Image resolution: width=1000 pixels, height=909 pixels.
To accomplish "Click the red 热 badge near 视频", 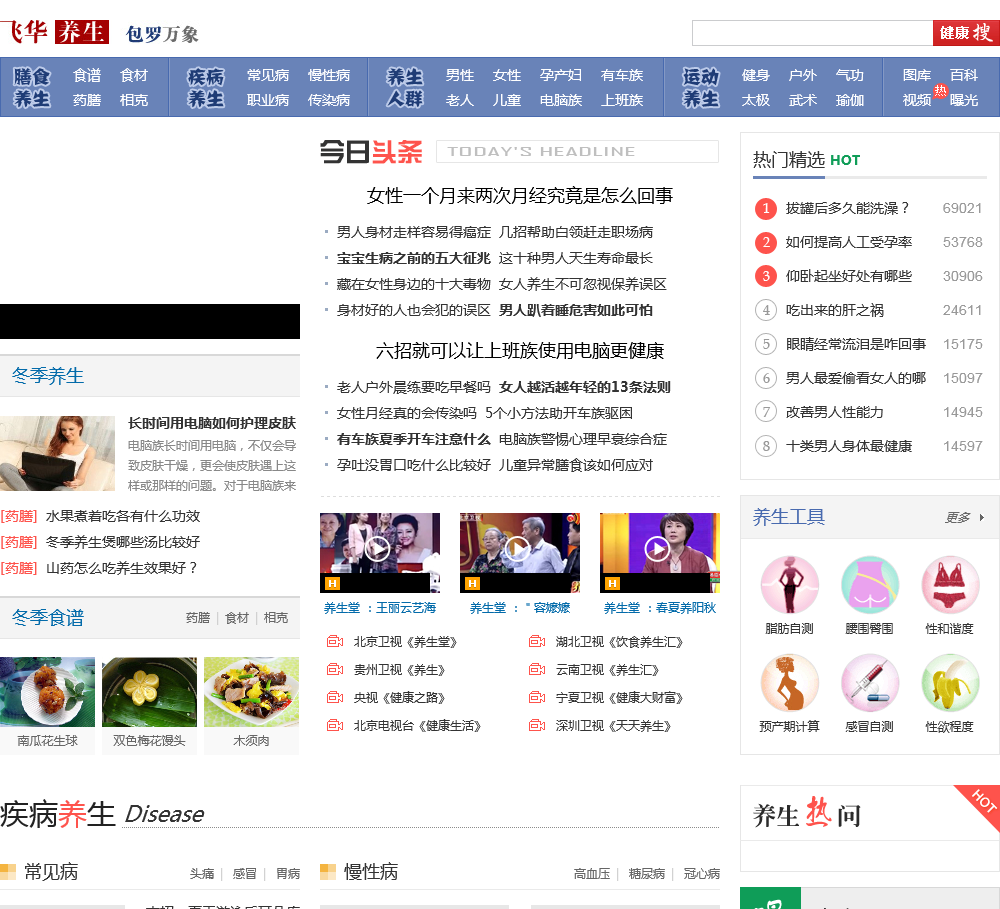I will [x=940, y=91].
